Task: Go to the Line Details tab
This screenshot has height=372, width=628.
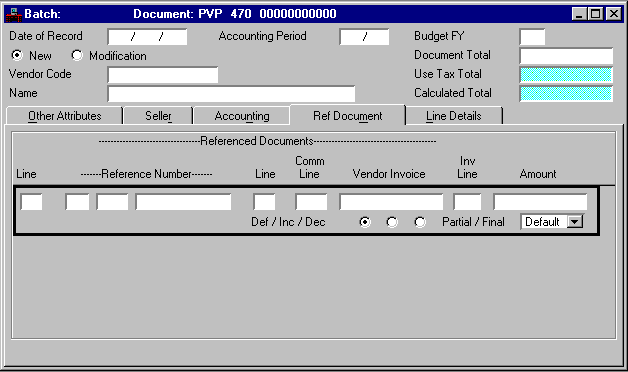Action: (454, 116)
